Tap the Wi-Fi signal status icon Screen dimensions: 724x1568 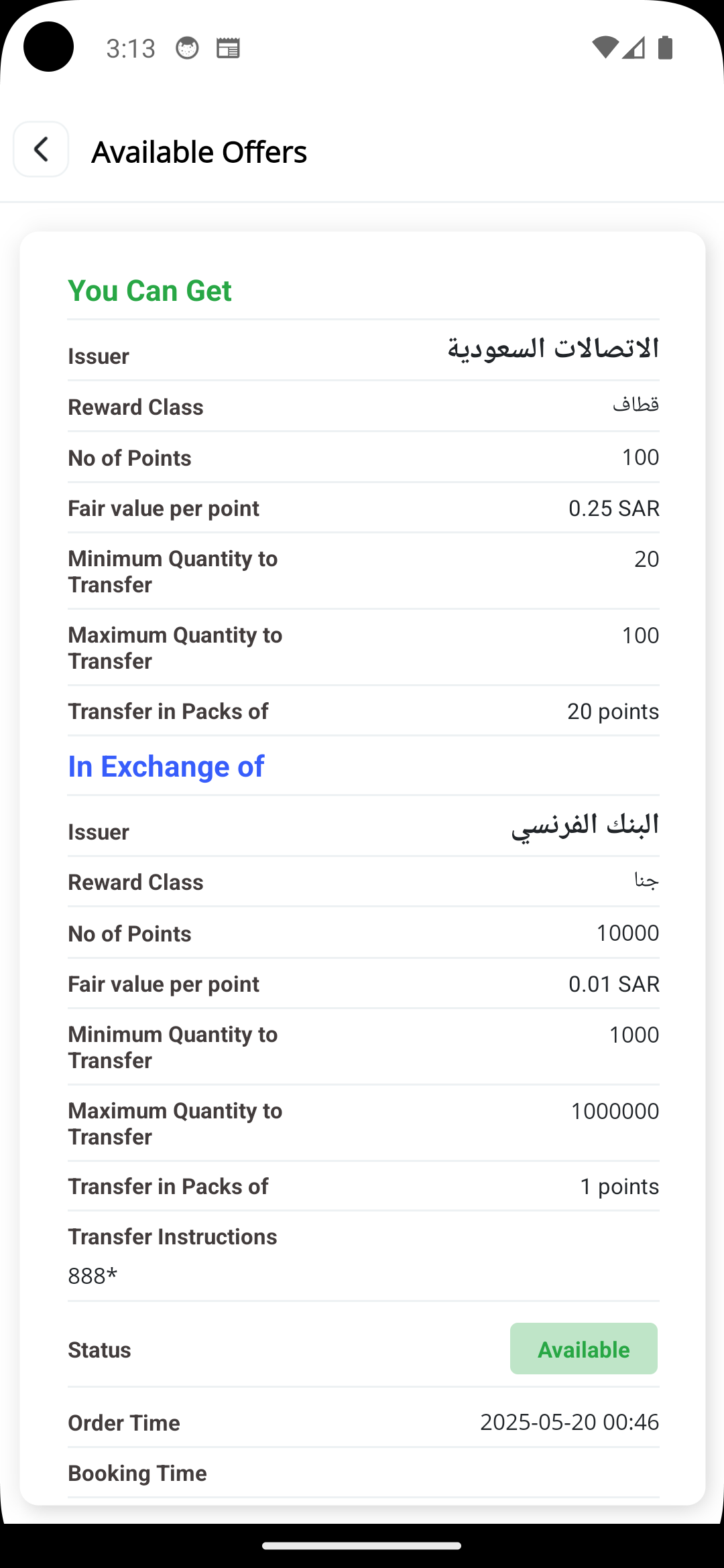pyautogui.click(x=605, y=48)
